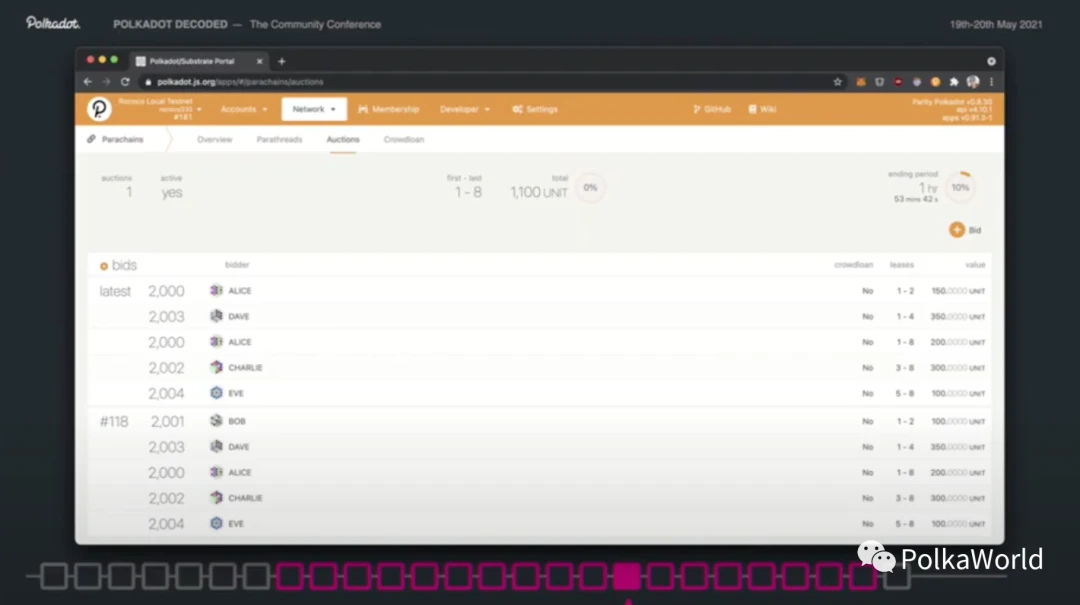Click the BOB bidder name
This screenshot has width=1080, height=605.
pos(237,421)
